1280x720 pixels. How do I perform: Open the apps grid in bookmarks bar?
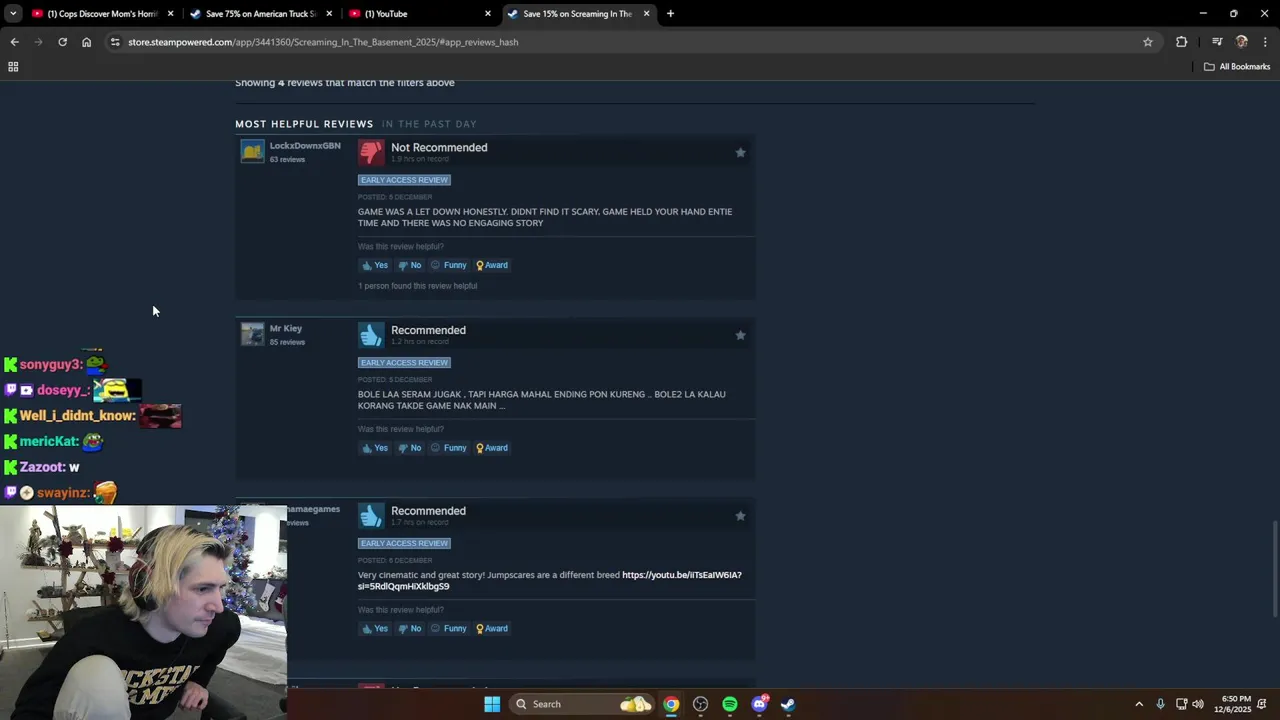tap(13, 67)
